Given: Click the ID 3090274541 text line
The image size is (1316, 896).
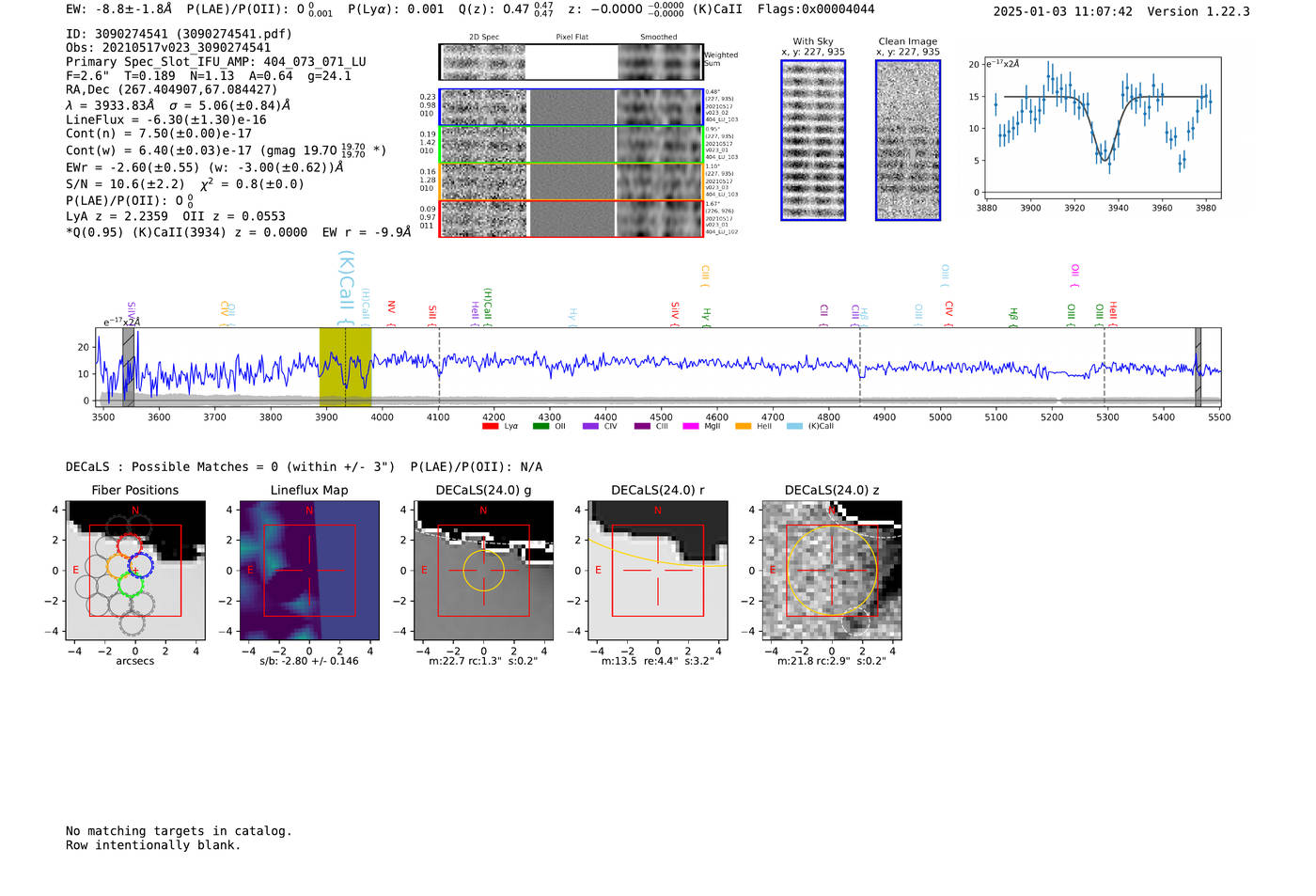Looking at the screenshot, I should (x=179, y=34).
